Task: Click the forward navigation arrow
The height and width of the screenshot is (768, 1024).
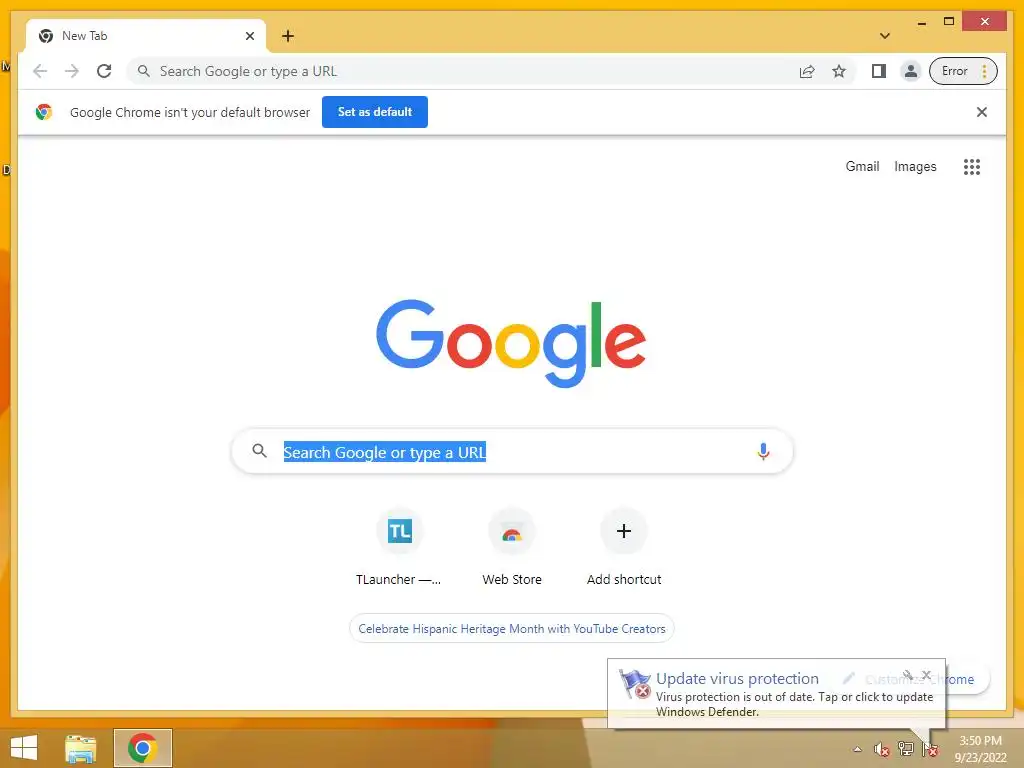Action: (x=72, y=71)
